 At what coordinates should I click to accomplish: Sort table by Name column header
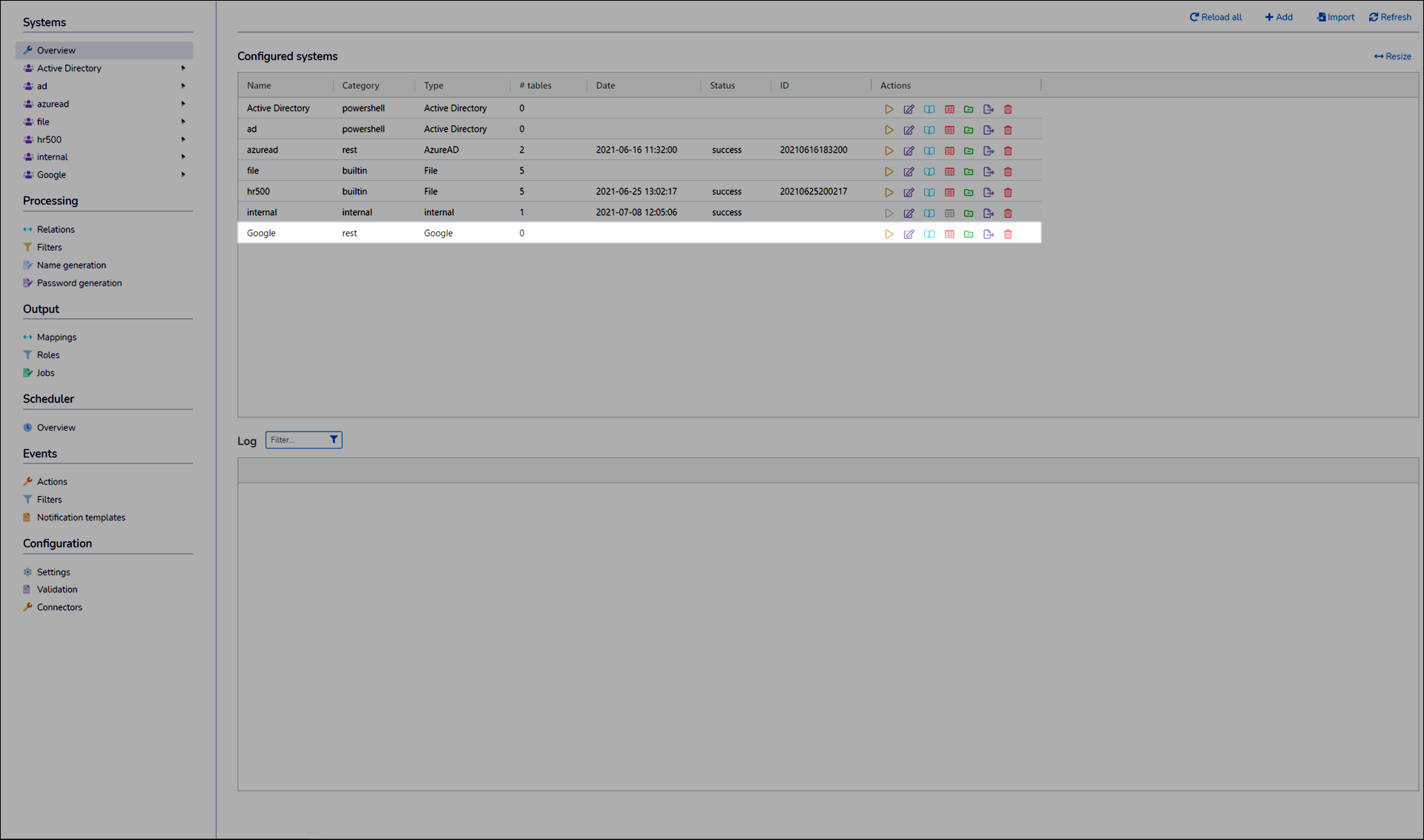coord(259,86)
